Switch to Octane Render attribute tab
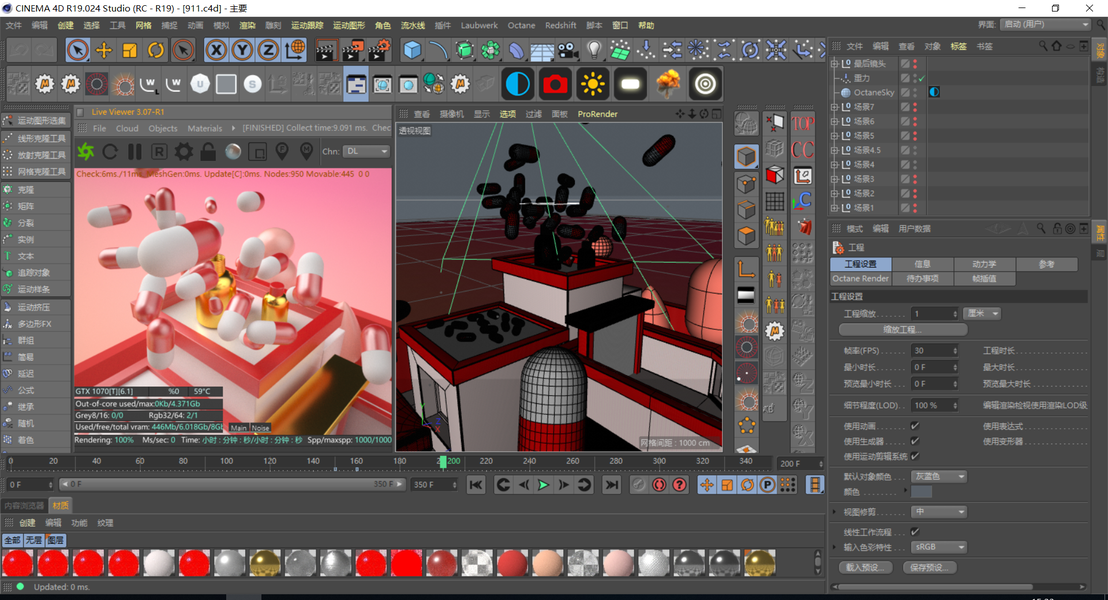Viewport: 1108px width, 600px height. 861,278
